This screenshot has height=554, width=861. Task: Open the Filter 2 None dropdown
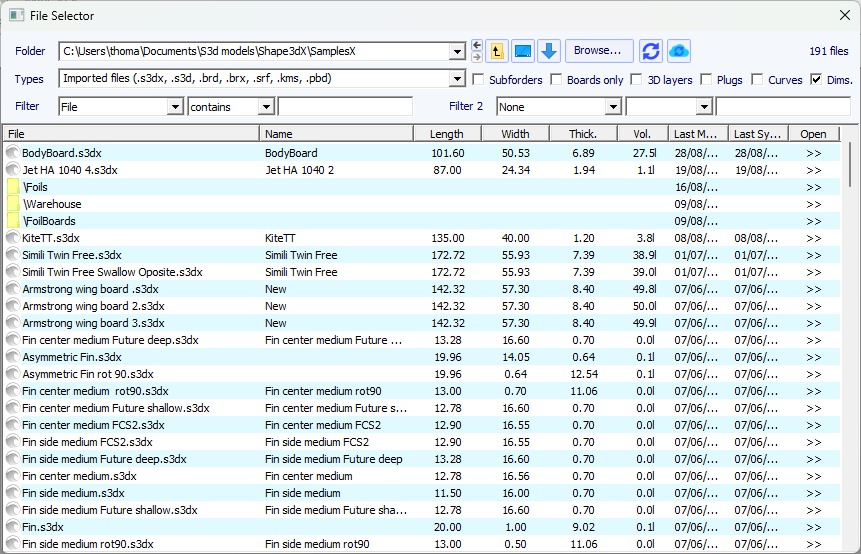click(613, 106)
